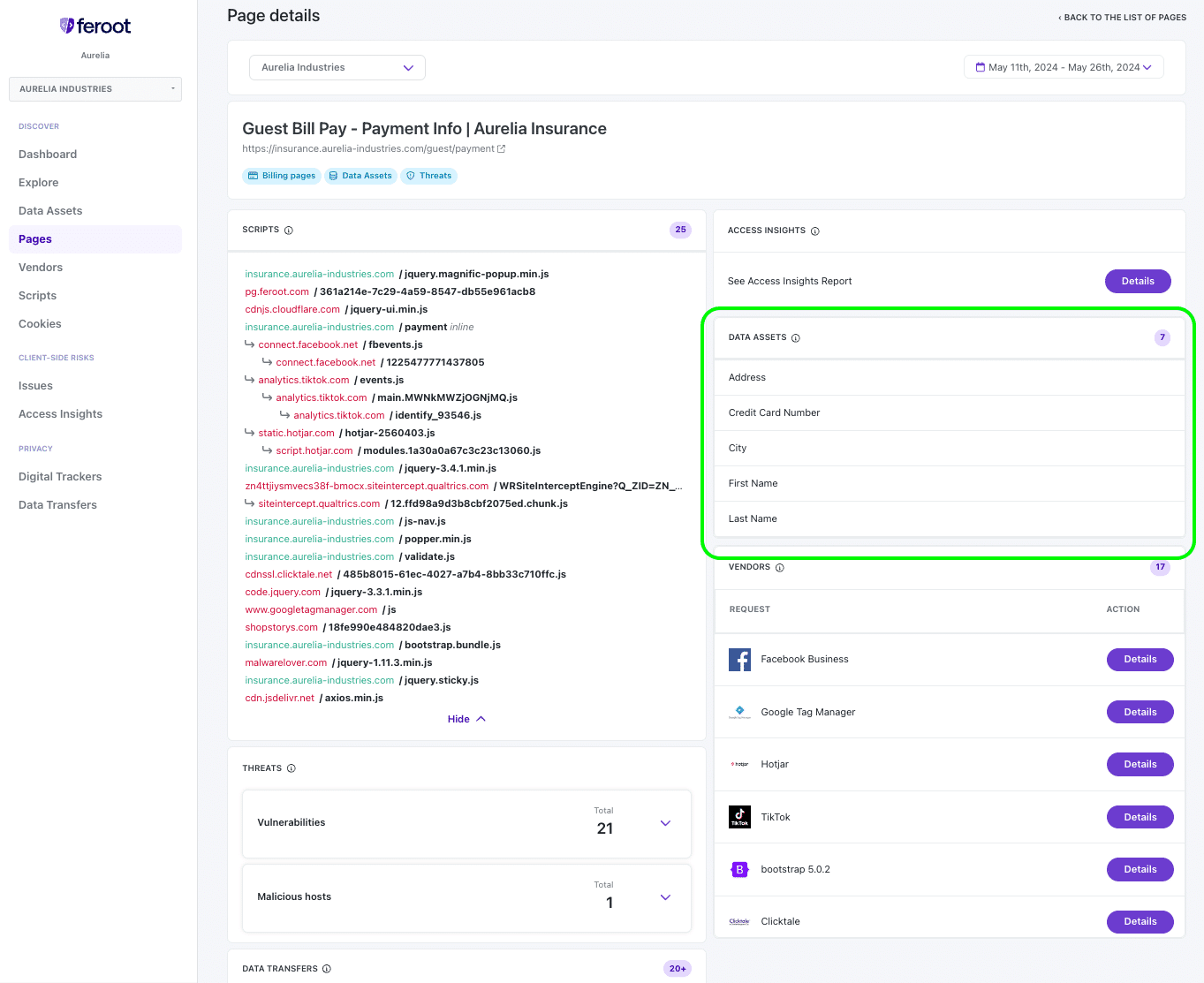1204x983 pixels.
Task: Go to Dashboard in the sidebar
Action: tap(48, 155)
